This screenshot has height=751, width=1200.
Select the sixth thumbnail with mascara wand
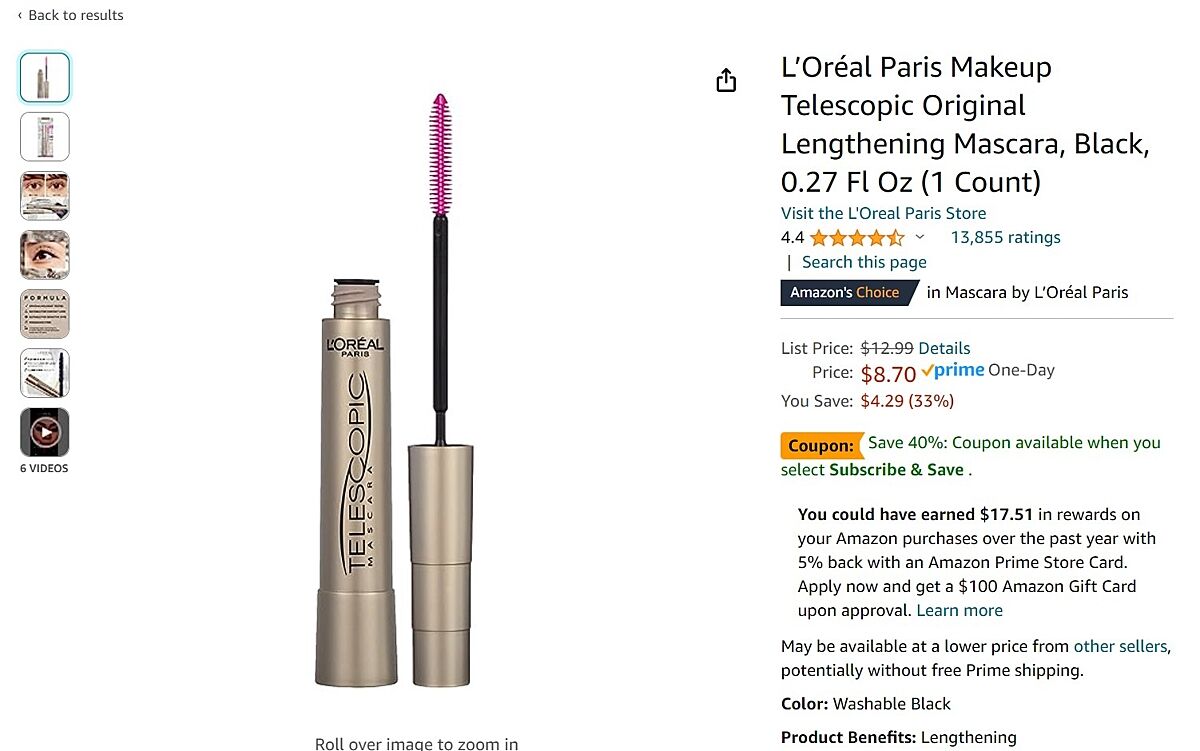point(45,373)
